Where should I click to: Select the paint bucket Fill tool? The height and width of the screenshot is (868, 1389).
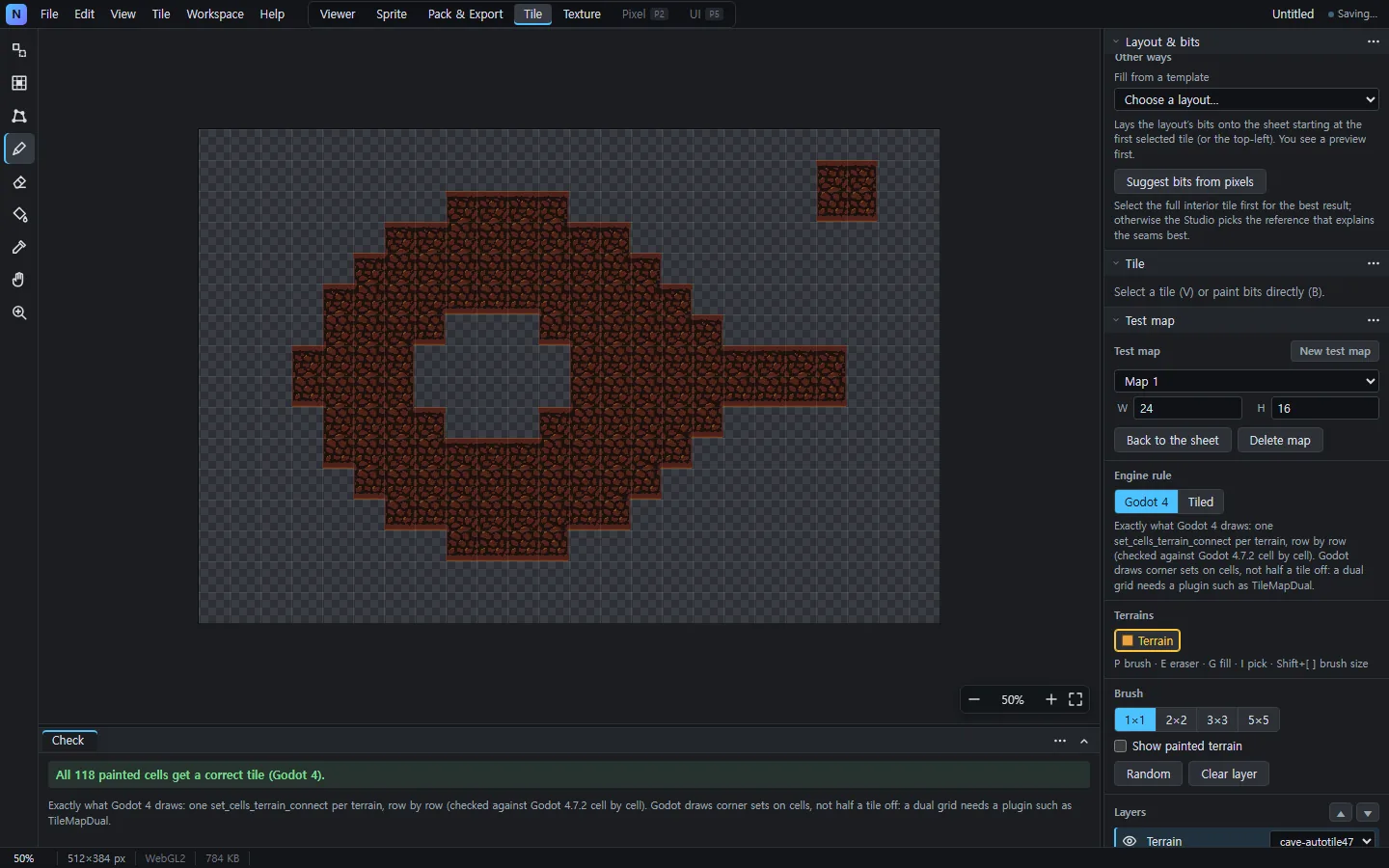pos(19,215)
